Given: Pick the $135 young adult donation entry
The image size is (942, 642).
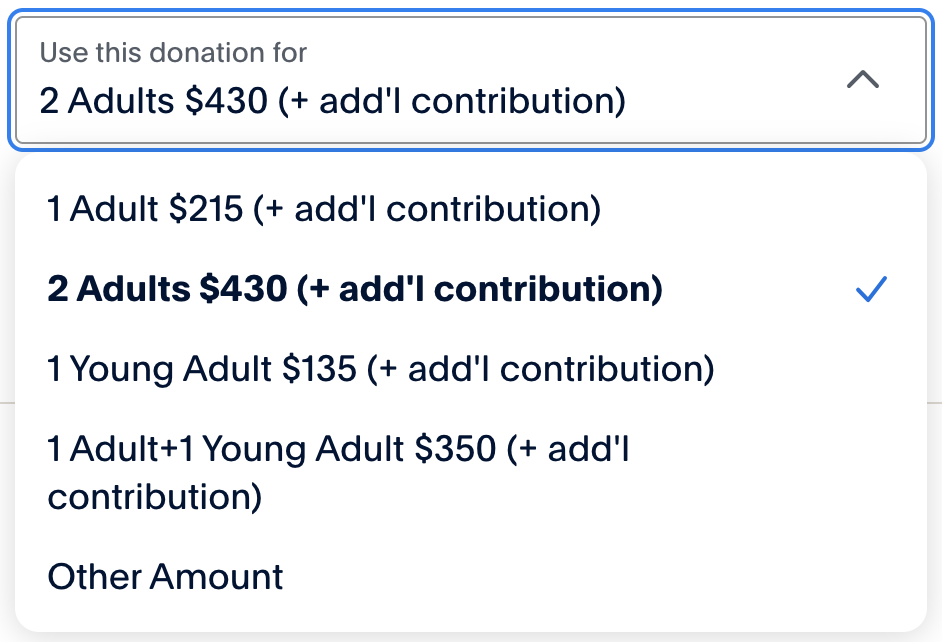Looking at the screenshot, I should (x=380, y=370).
